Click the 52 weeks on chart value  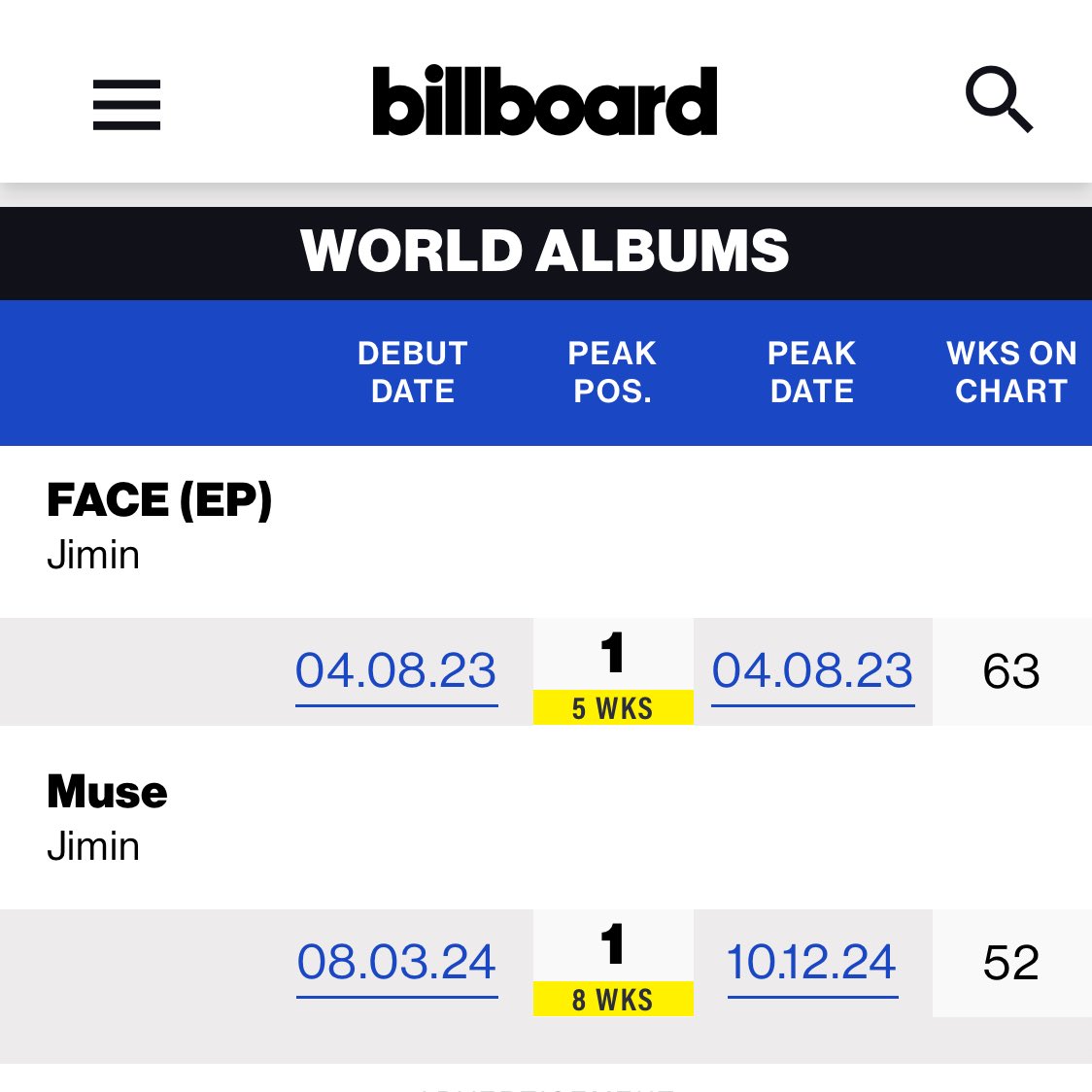(x=1011, y=963)
